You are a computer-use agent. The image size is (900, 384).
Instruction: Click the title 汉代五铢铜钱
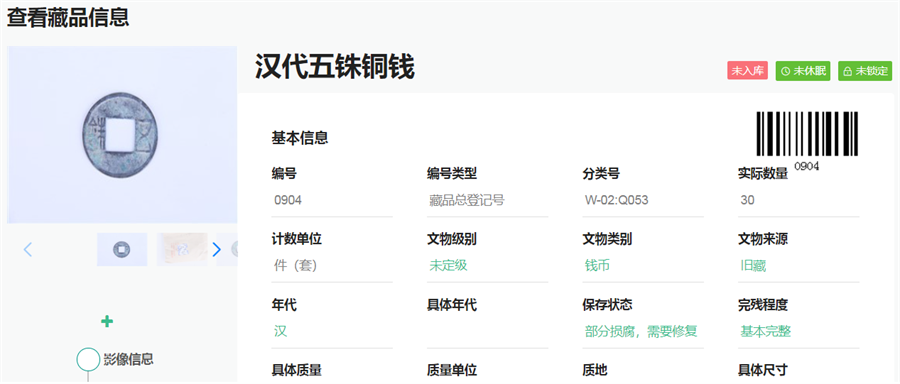pyautogui.click(x=335, y=68)
